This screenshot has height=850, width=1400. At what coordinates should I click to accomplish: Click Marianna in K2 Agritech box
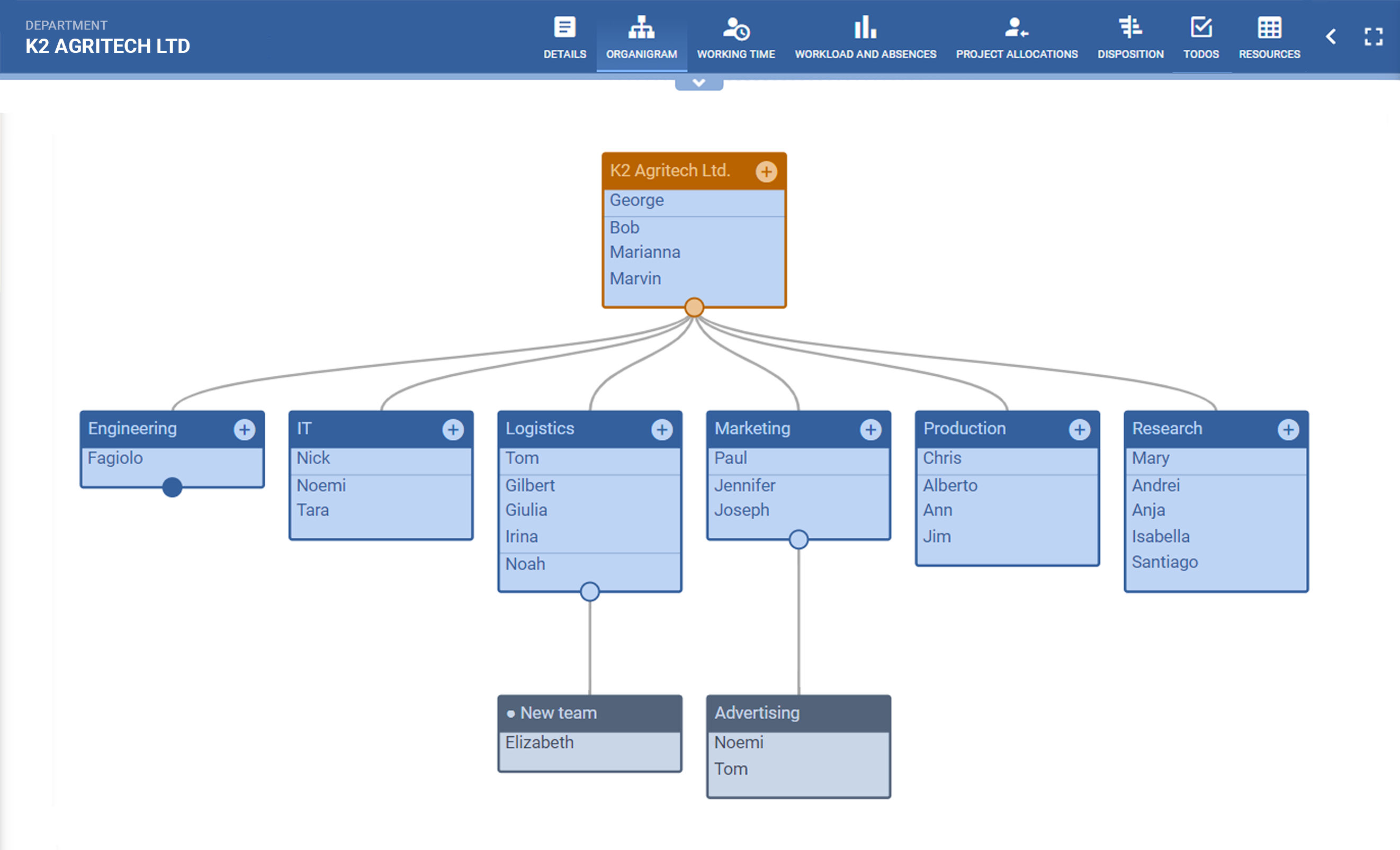[645, 252]
